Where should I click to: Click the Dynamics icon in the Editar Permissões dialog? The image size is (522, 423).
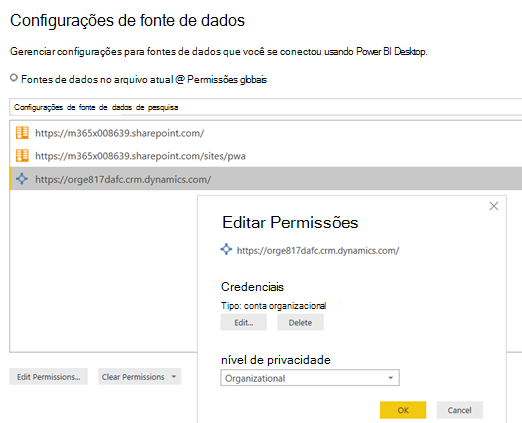coord(226,249)
